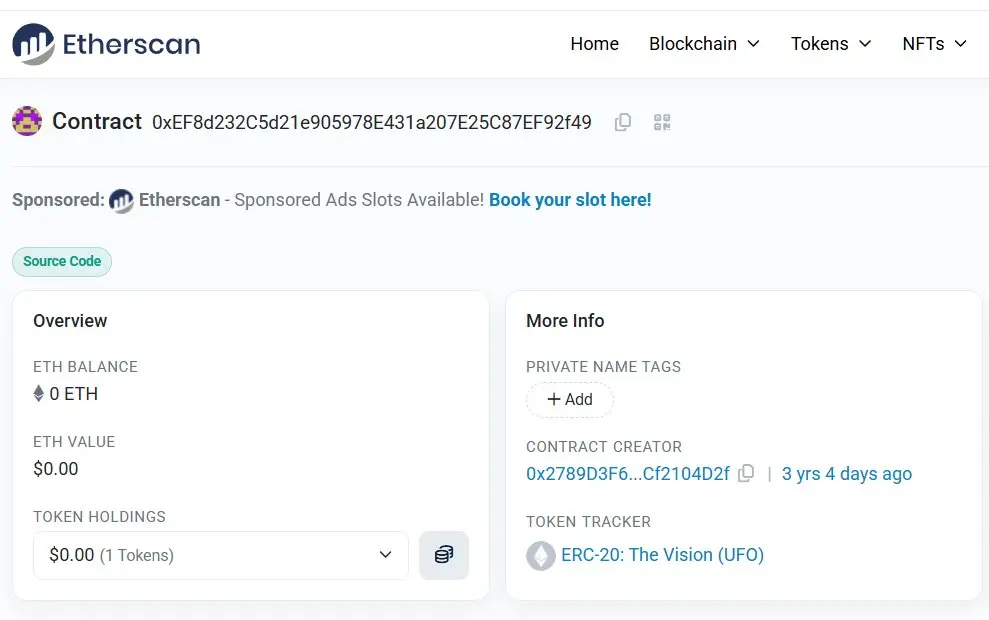Open the NFTs dropdown menu
Viewport: 989px width, 620px height.
pyautogui.click(x=934, y=44)
